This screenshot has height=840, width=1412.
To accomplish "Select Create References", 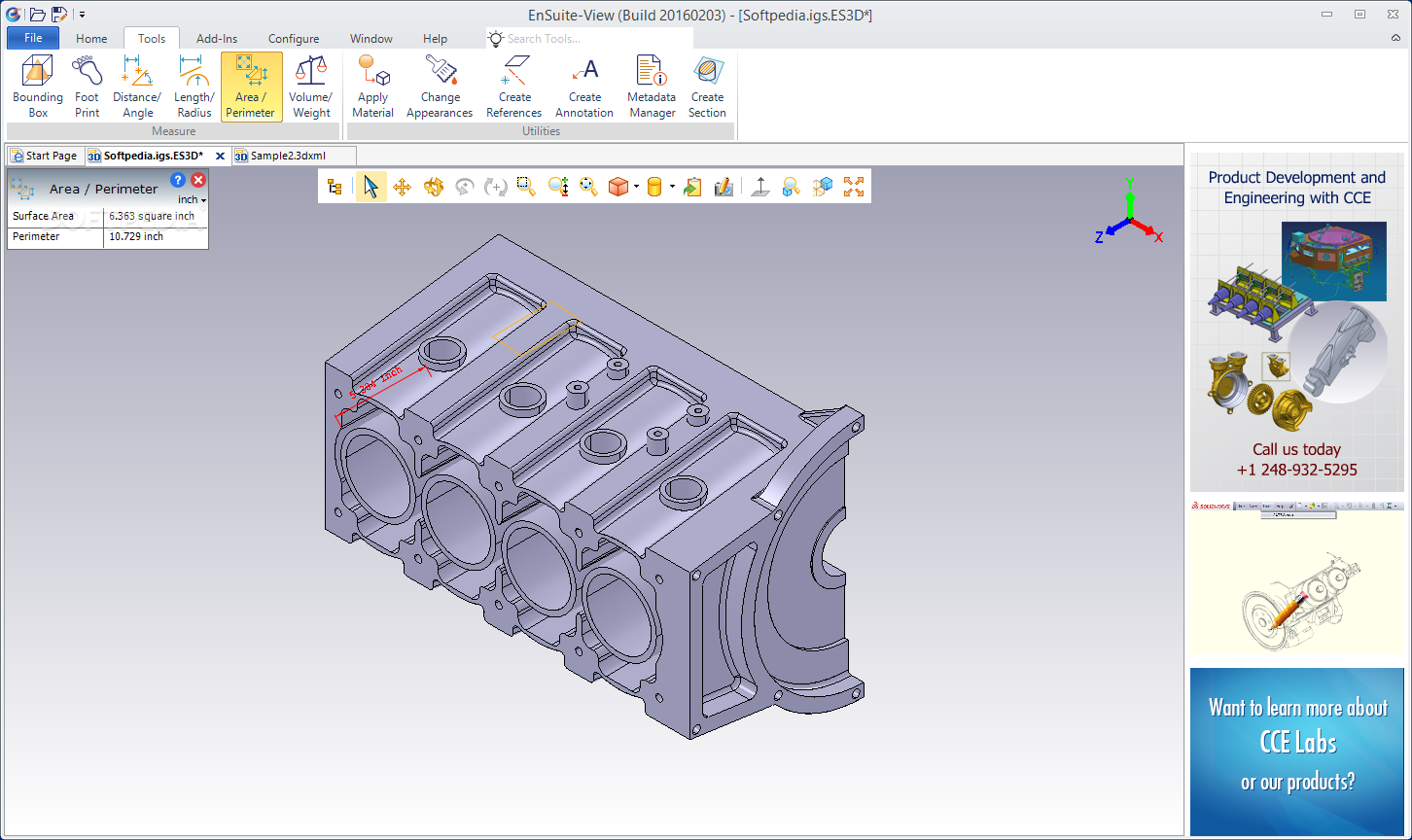I will [x=514, y=87].
